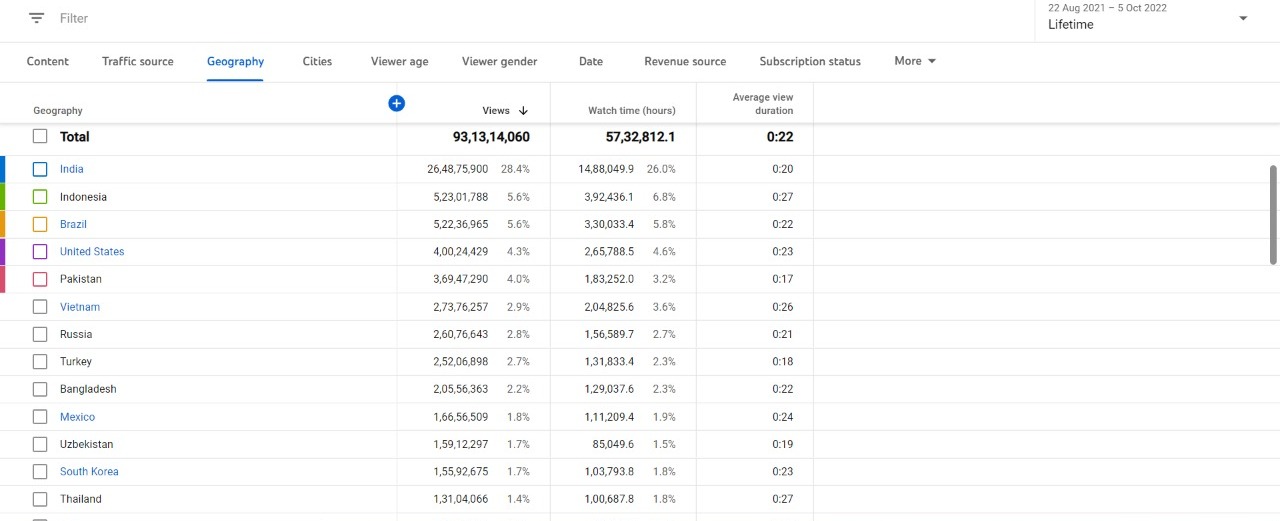The image size is (1280, 521).
Task: Check the Mexico checkbox
Action: pos(40,417)
